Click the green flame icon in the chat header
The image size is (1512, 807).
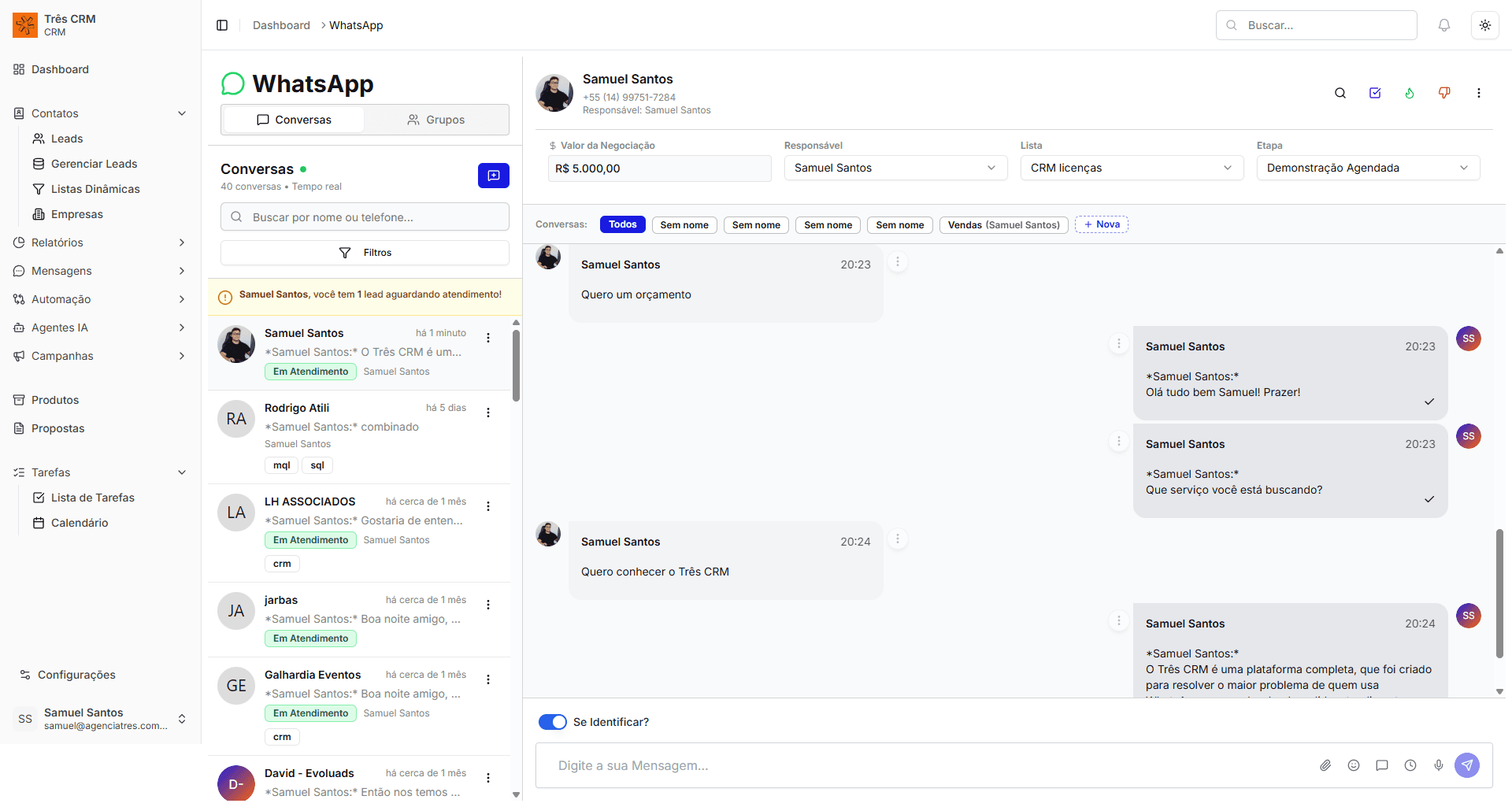point(1410,93)
